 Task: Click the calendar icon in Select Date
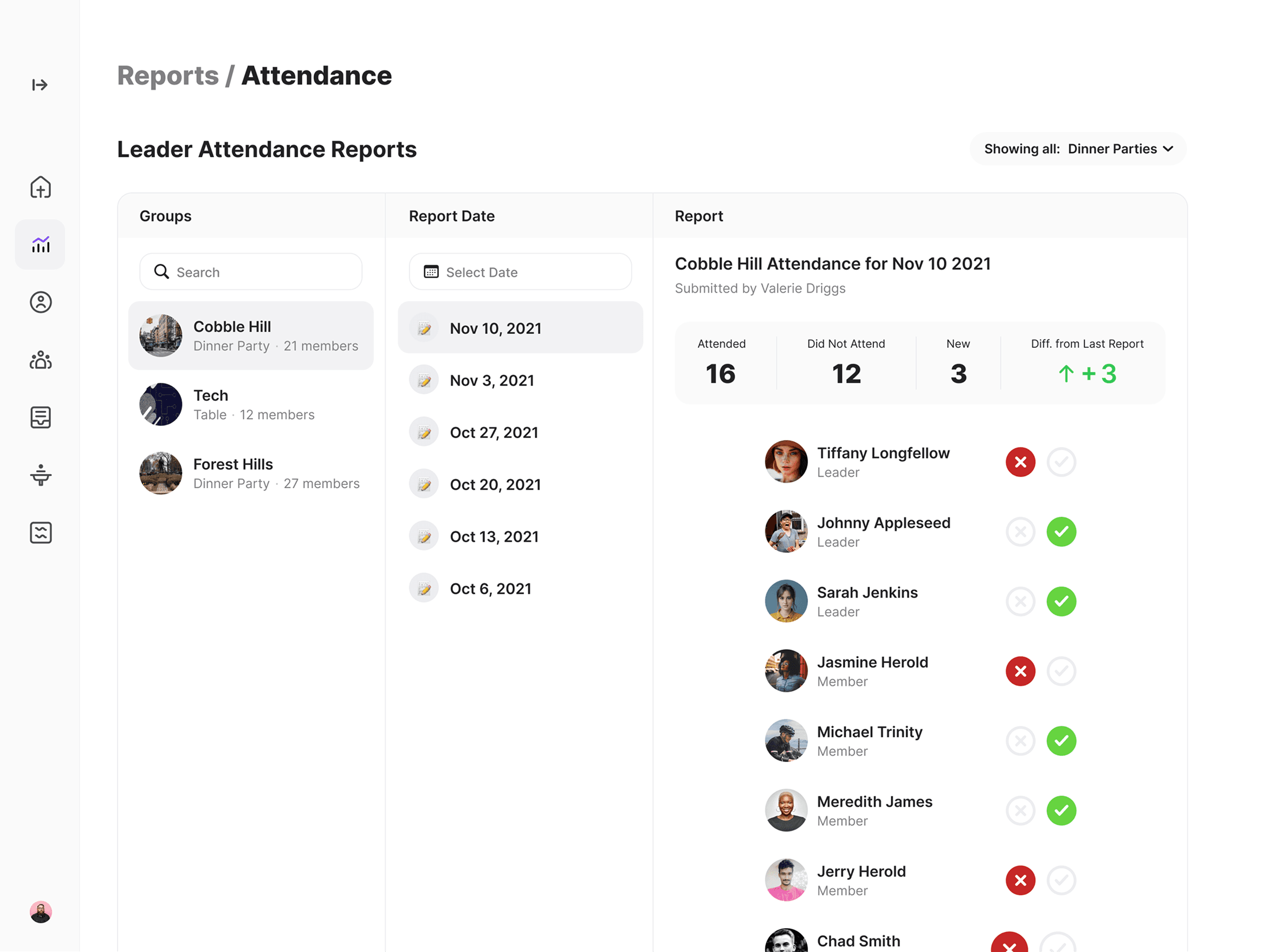coord(431,271)
